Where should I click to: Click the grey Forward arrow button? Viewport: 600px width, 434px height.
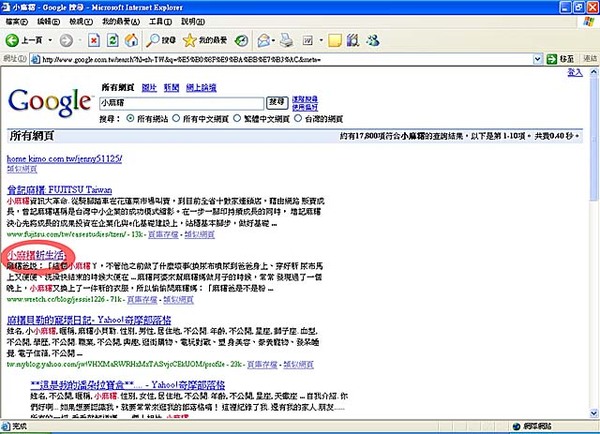66,40
